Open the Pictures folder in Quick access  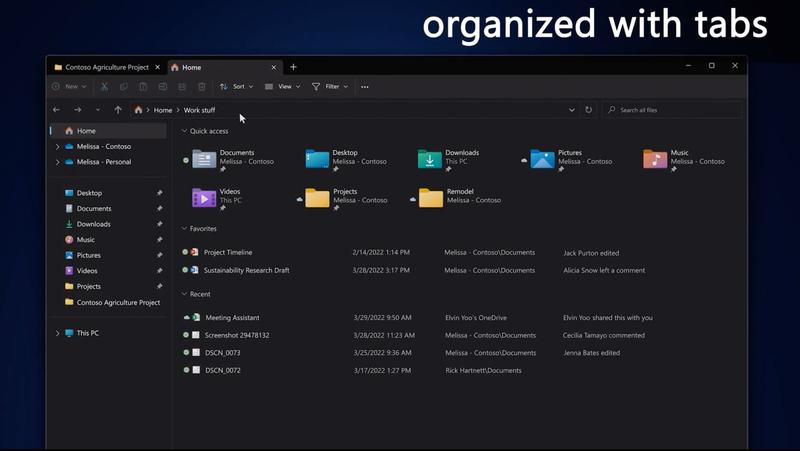(571, 159)
